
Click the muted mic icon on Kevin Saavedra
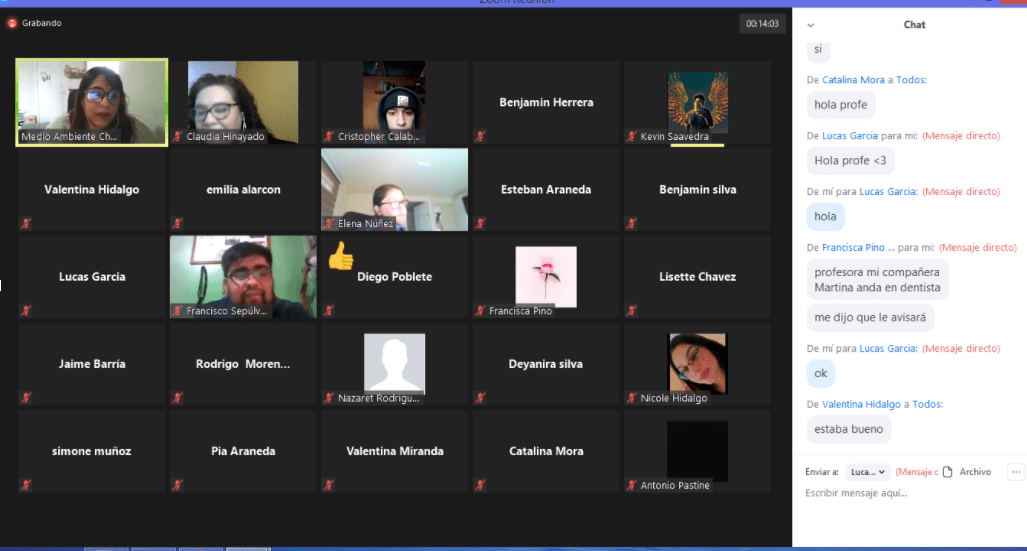click(631, 136)
